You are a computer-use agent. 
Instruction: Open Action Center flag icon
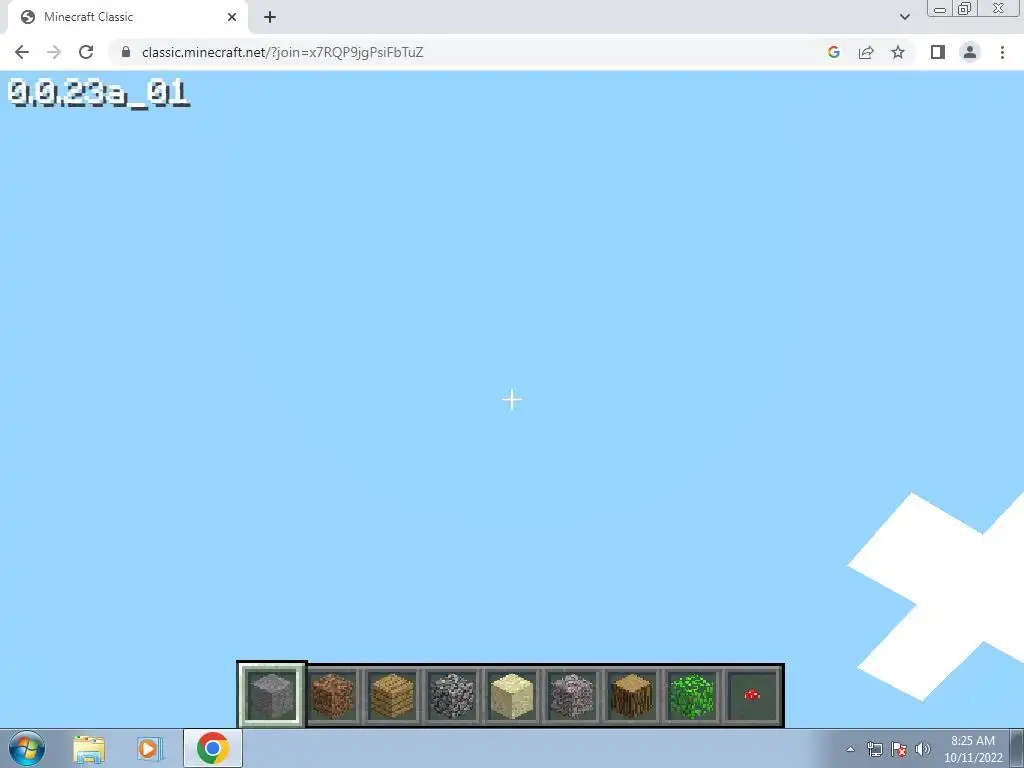(899, 749)
